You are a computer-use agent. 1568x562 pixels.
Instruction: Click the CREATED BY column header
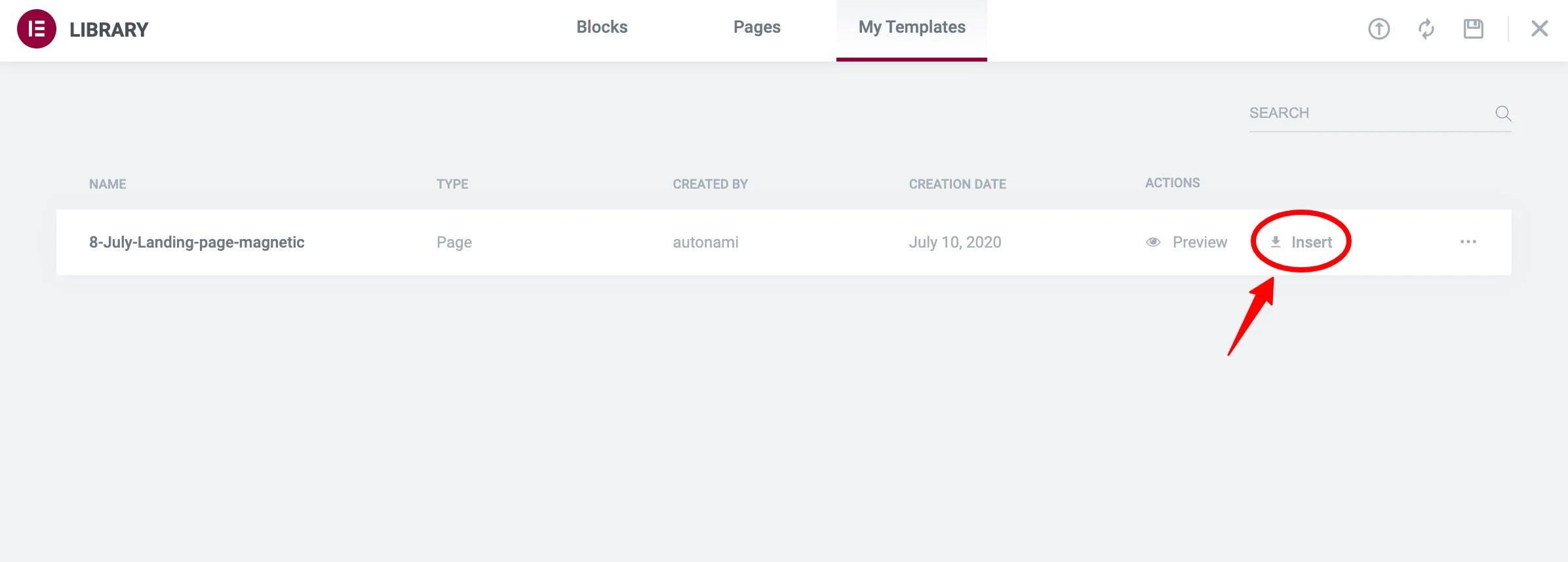(x=710, y=184)
